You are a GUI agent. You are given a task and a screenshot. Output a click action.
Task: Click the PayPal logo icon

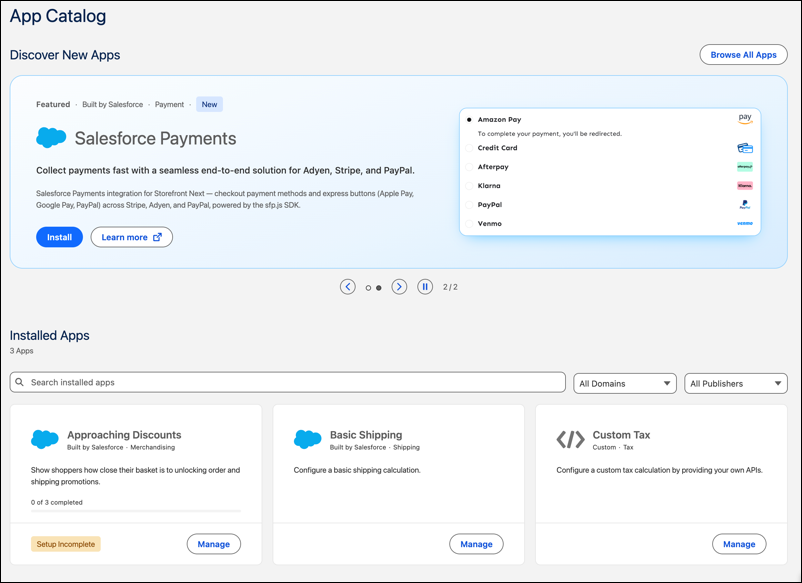pos(745,205)
